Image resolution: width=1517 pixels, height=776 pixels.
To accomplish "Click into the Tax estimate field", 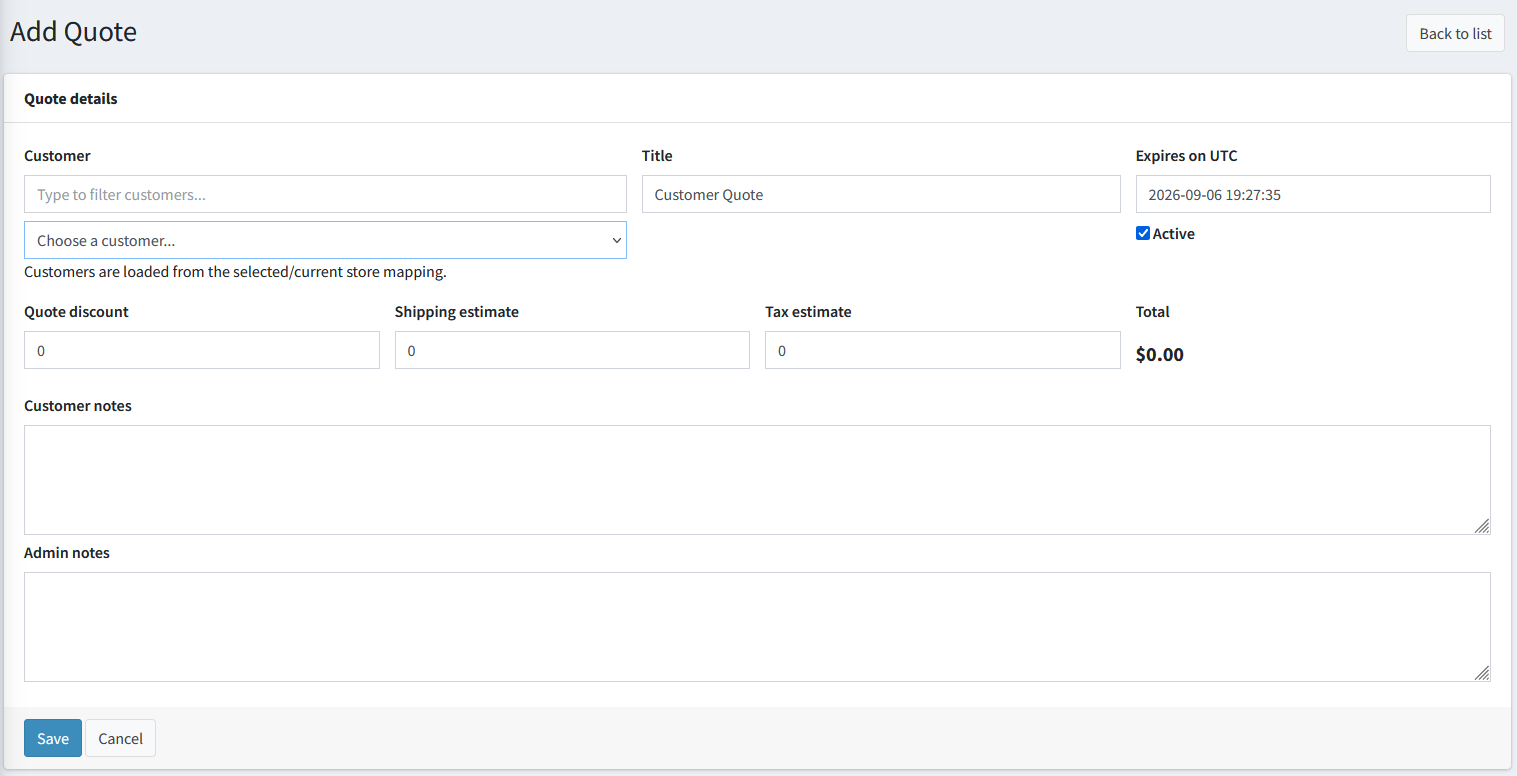I will pyautogui.click(x=943, y=350).
